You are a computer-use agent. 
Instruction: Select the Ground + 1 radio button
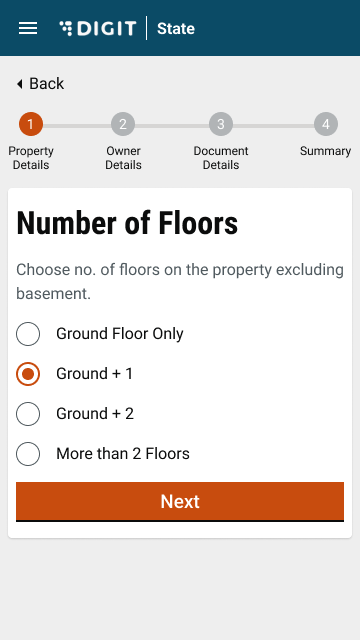point(28,374)
